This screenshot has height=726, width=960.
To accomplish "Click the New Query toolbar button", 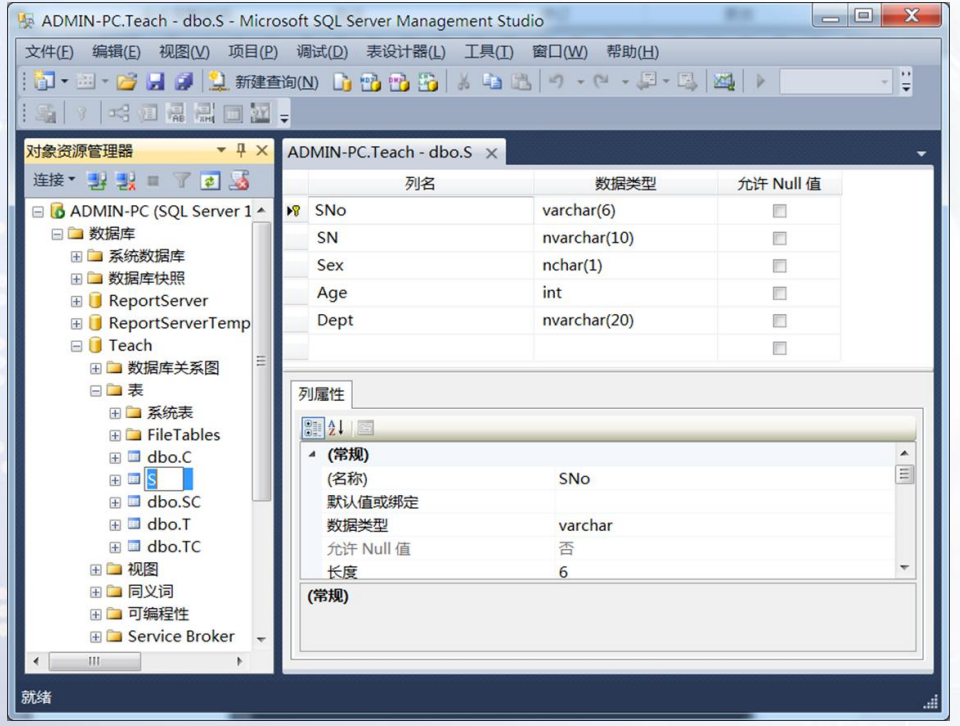I will [x=263, y=81].
